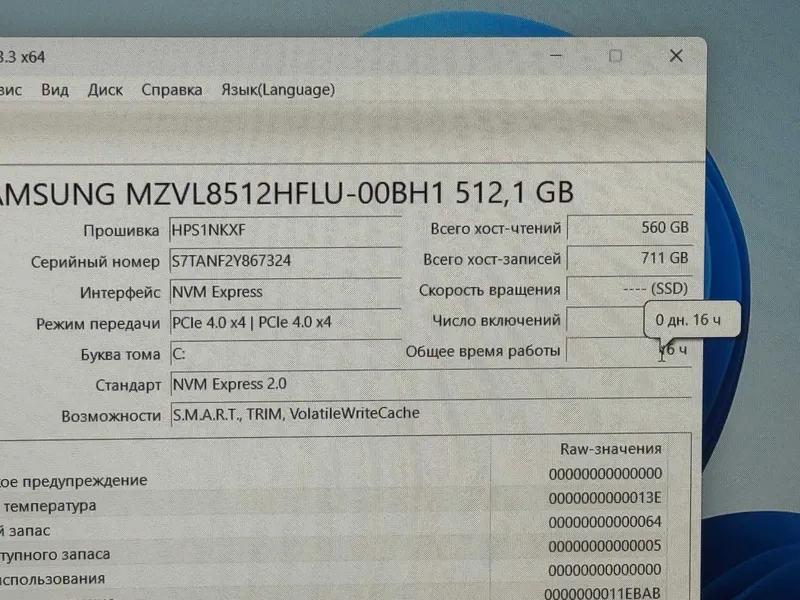Open the Язык(Language) menu
Image resolution: width=800 pixels, height=600 pixels.
(278, 90)
